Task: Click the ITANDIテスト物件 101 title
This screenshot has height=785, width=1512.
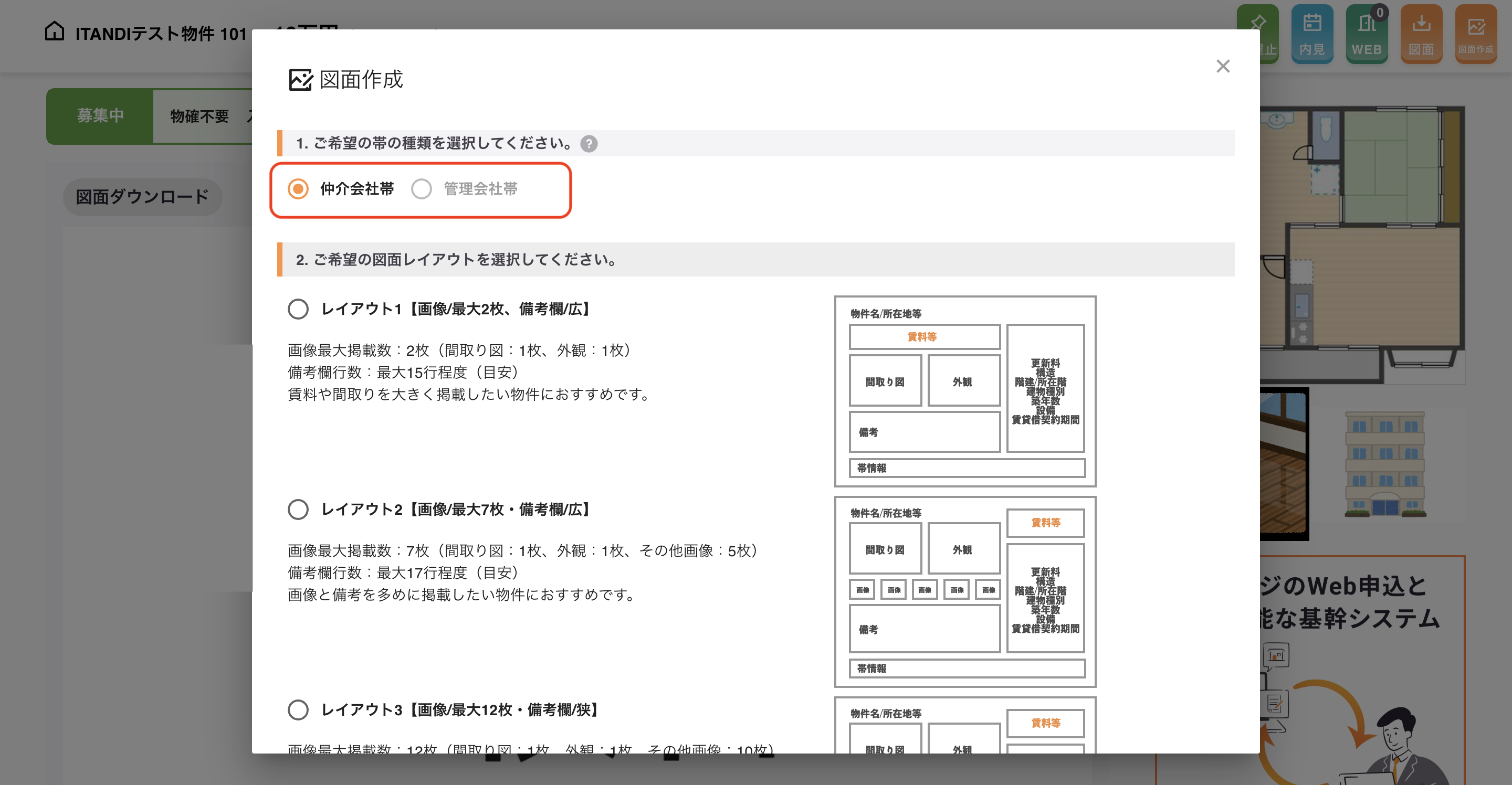Action: click(161, 34)
